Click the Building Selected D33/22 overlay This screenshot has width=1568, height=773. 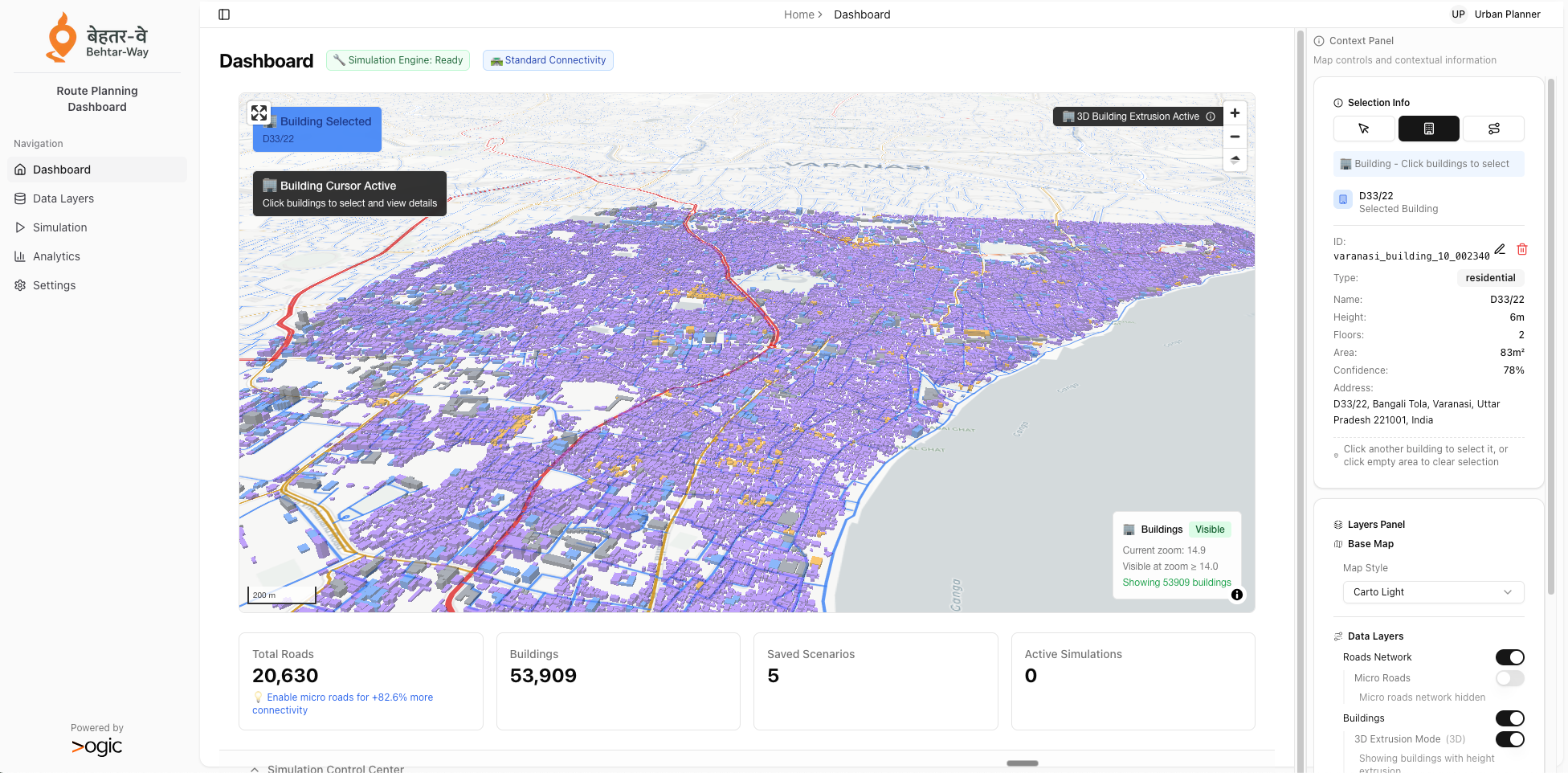click(317, 129)
